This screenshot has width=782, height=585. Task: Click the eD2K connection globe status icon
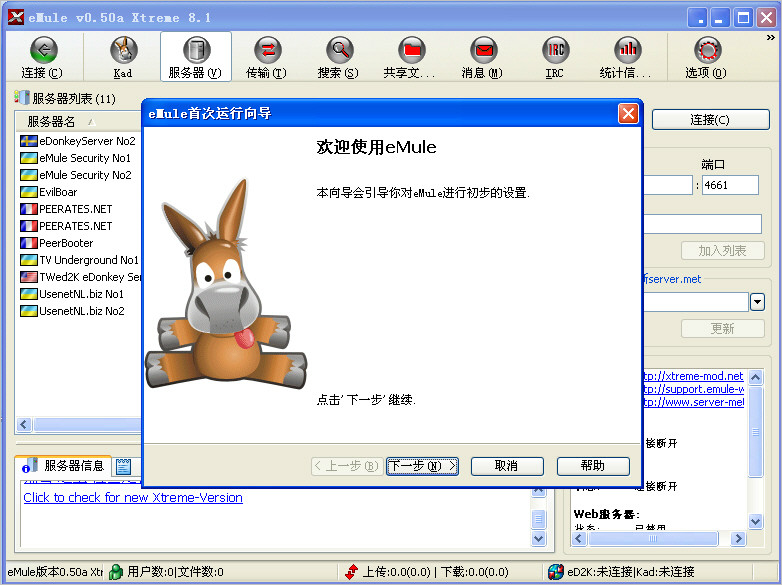(x=556, y=572)
